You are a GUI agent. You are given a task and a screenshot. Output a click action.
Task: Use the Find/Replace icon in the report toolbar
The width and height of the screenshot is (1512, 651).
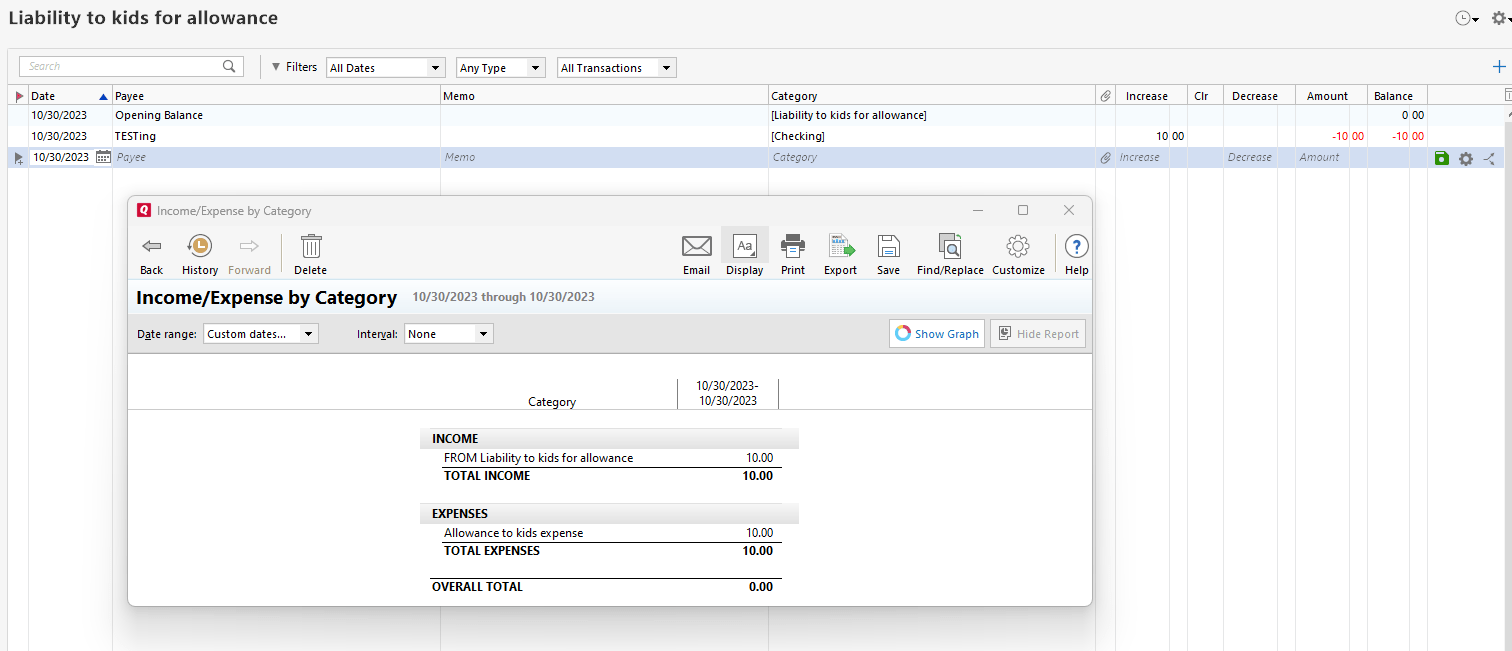pos(948,253)
